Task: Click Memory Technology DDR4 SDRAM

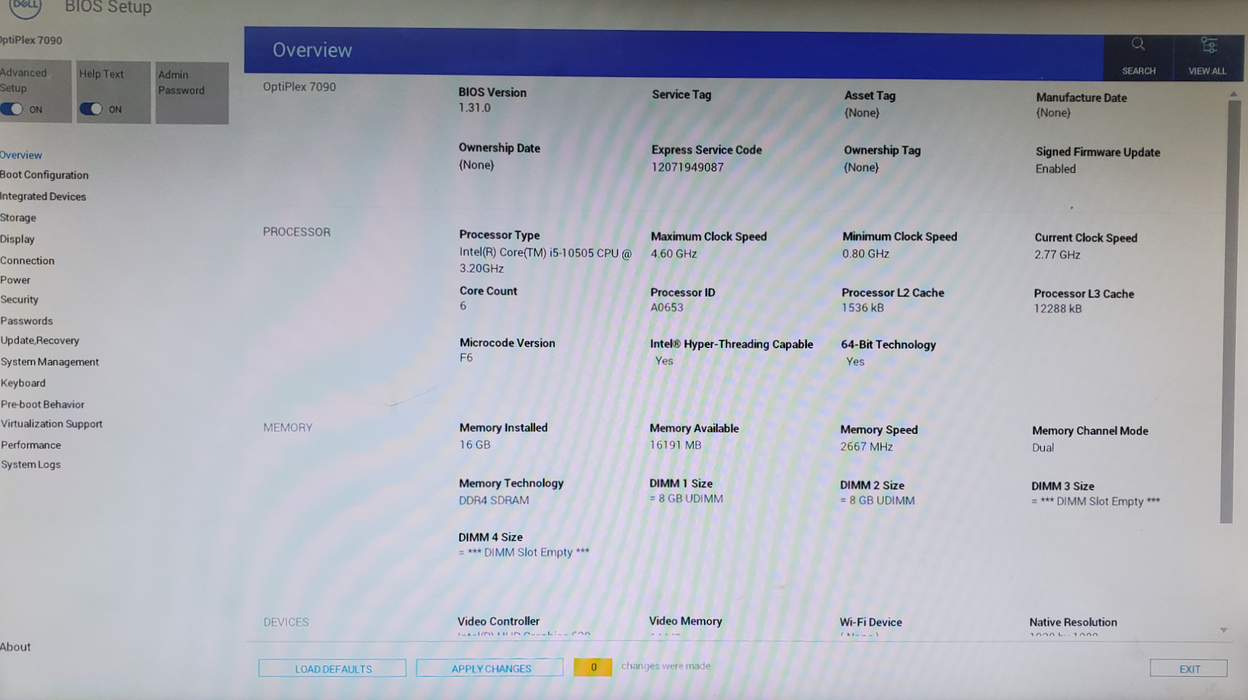Action: (494, 500)
